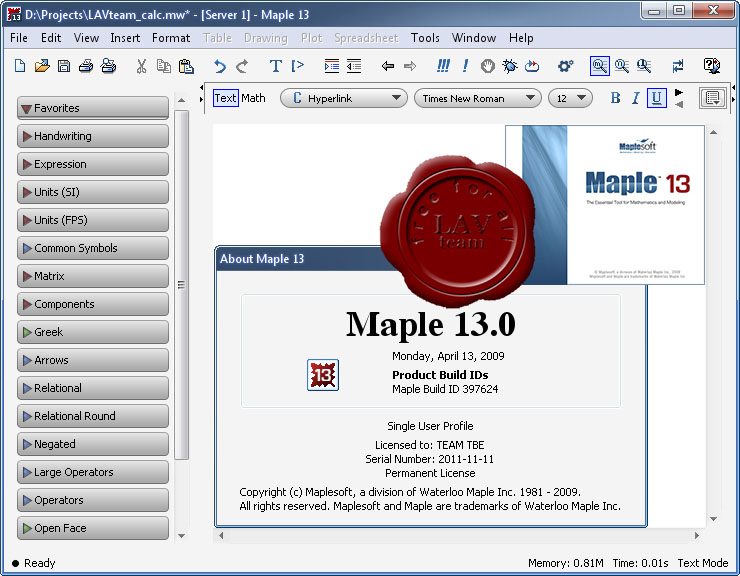Go forward with right arrow icon
The image size is (740, 576).
[x=410, y=66]
